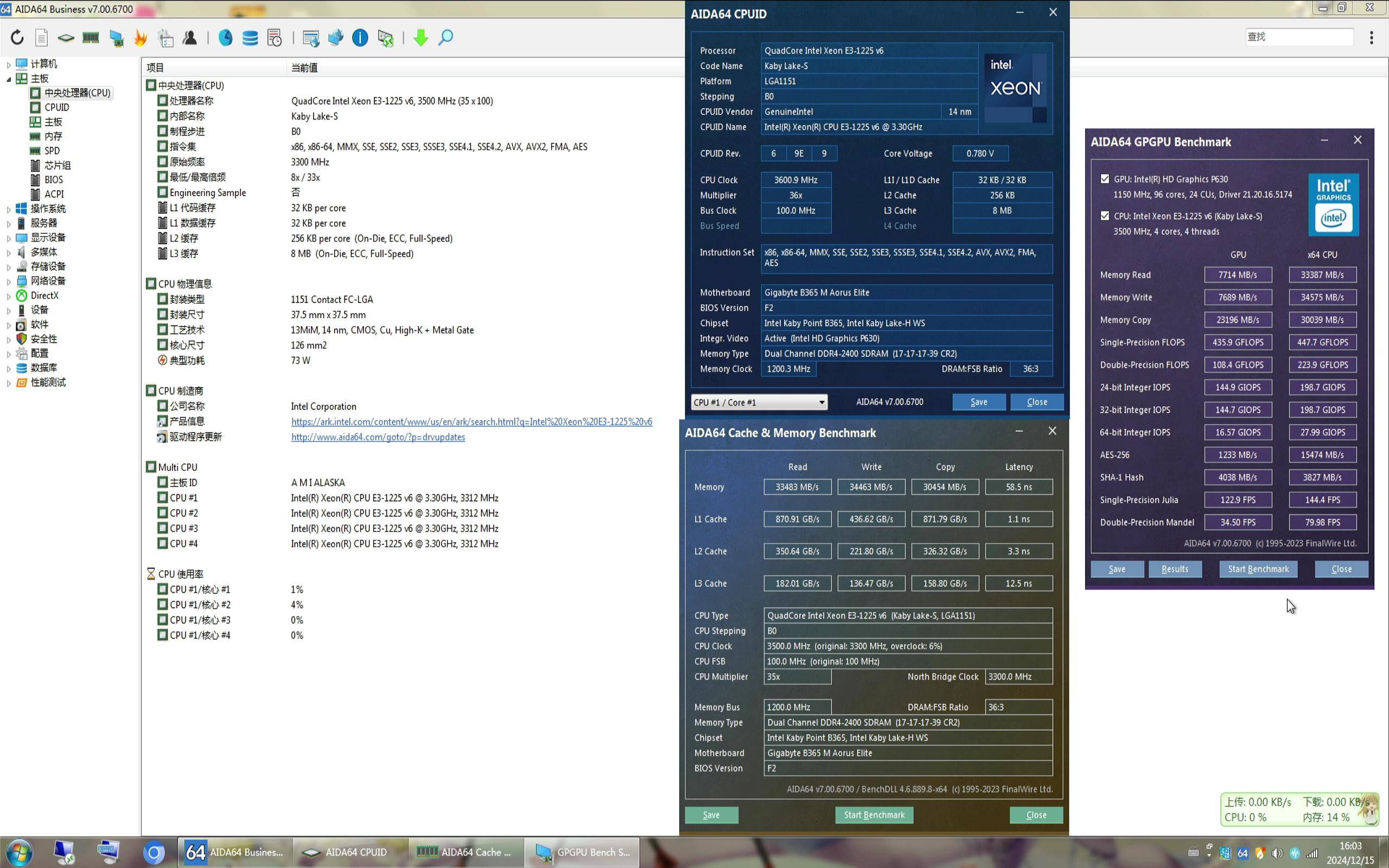The width and height of the screenshot is (1389, 868).
Task: Expand the 计算机 tree node
Action: click(x=9, y=65)
